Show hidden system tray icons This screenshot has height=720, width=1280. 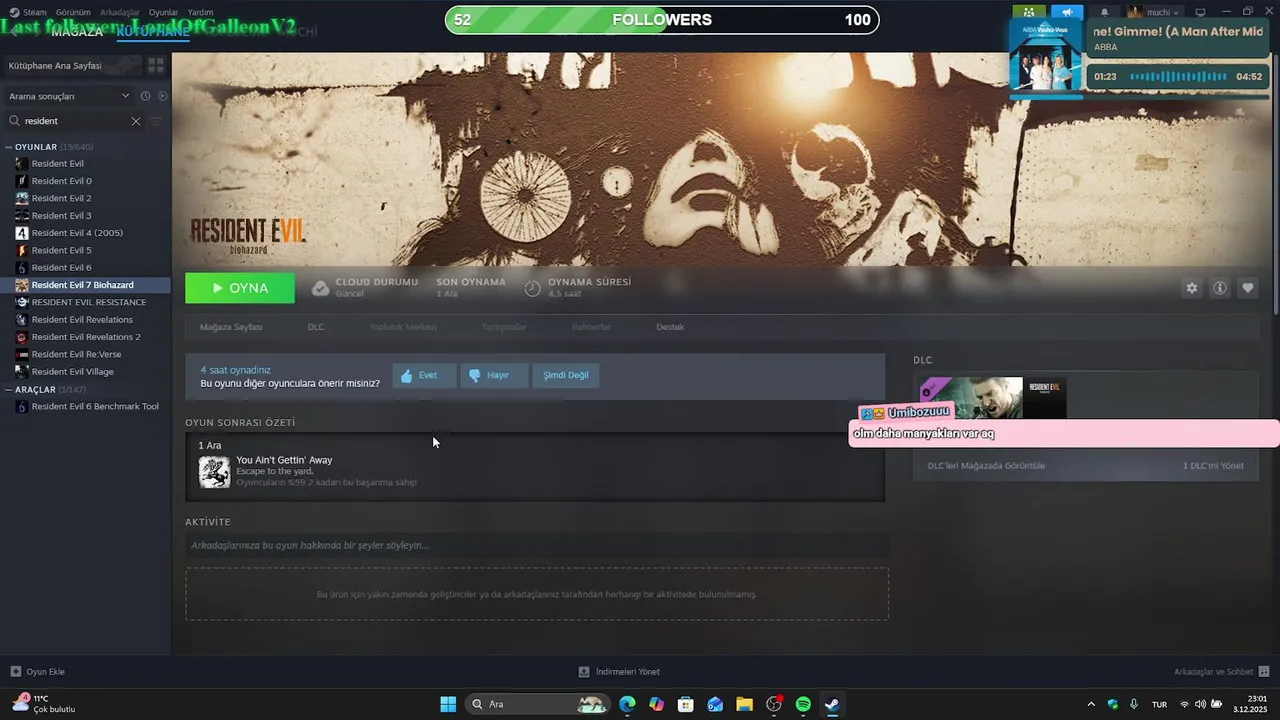click(1091, 704)
